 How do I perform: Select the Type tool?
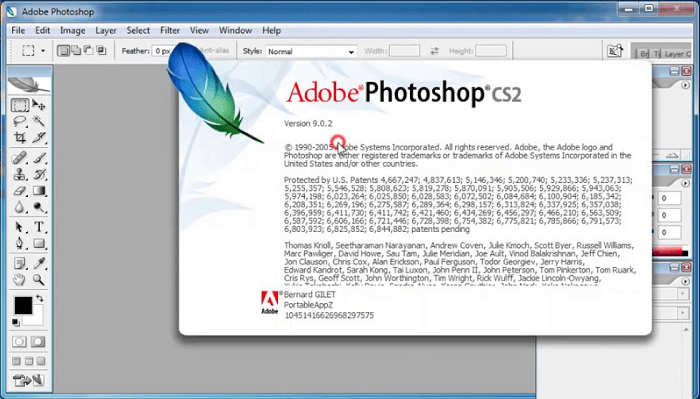click(x=39, y=227)
